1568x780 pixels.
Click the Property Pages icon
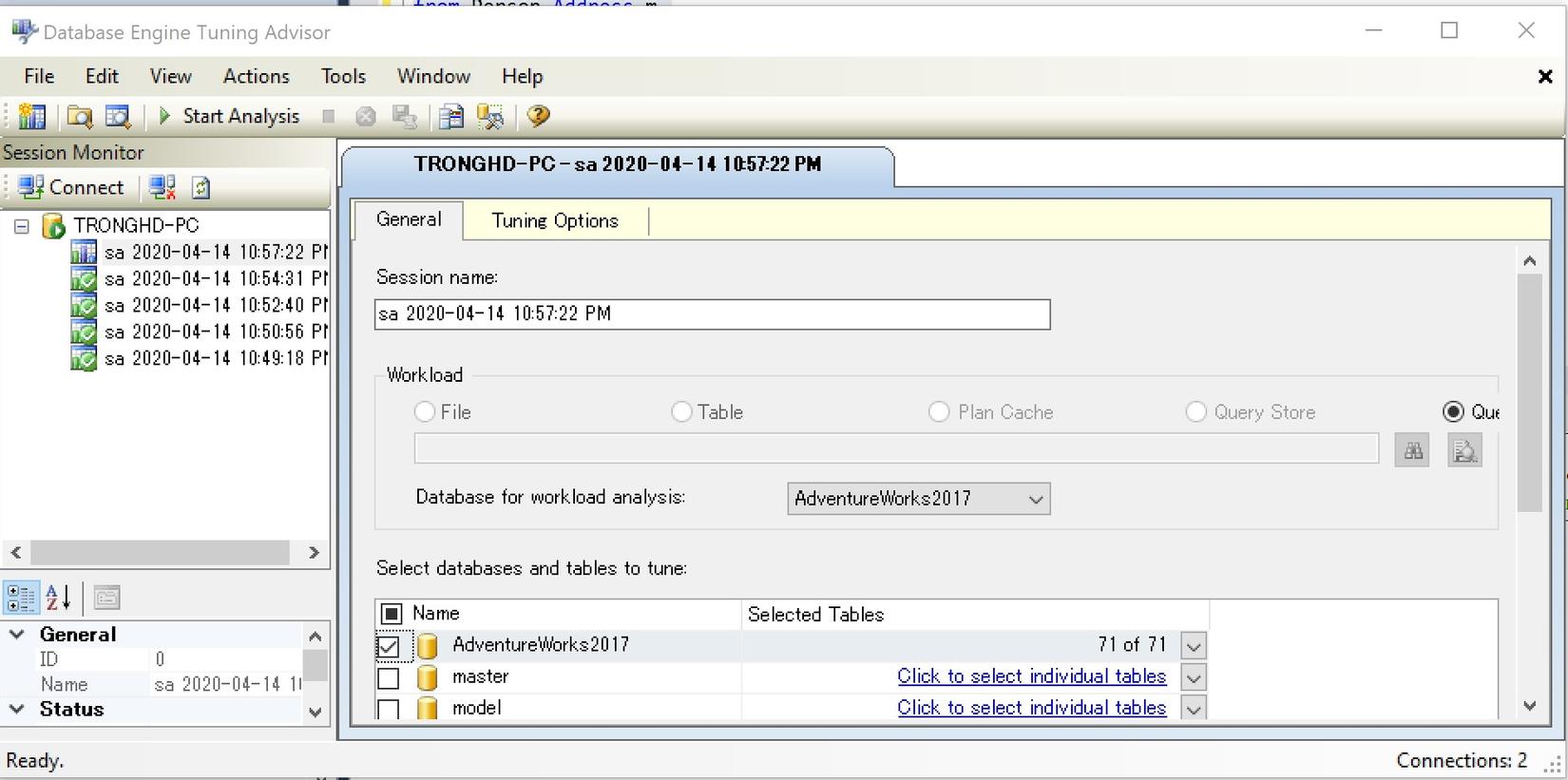pos(106,598)
